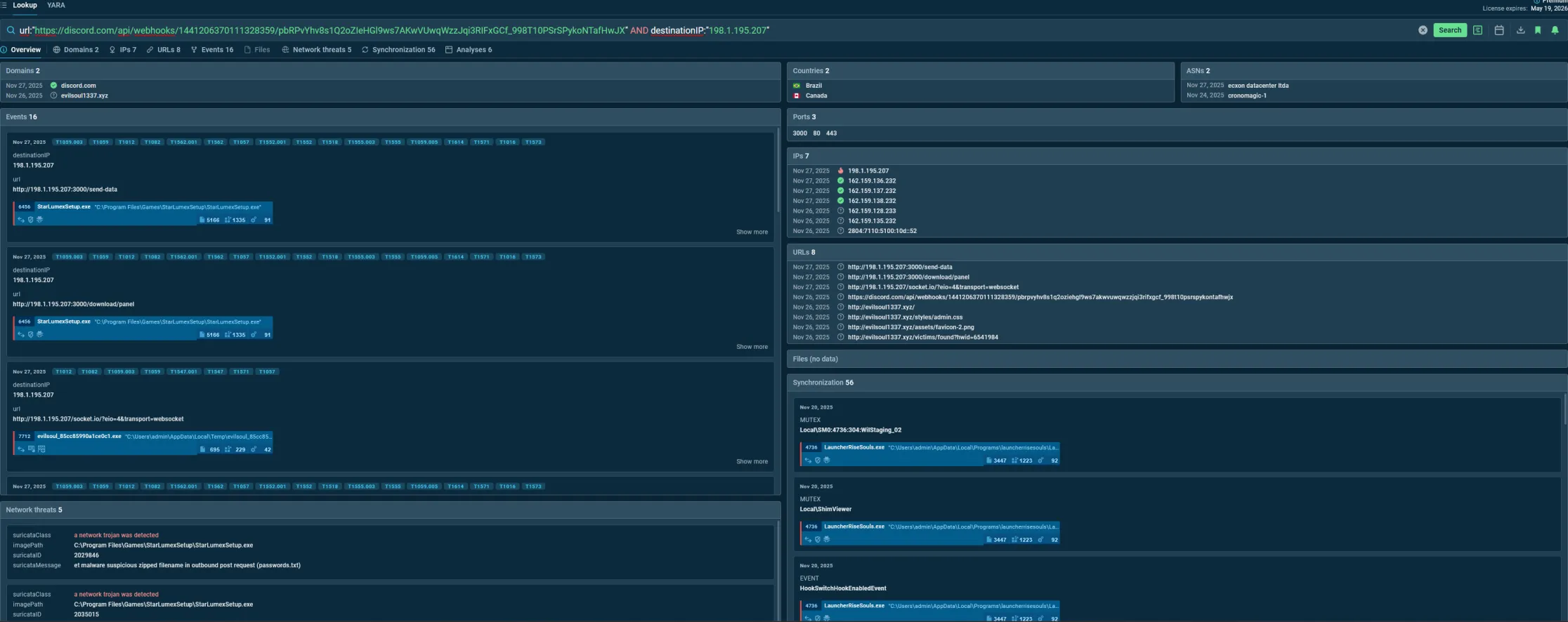1568x622 pixels.
Task: Go to the URLs 8 tab
Action: [x=164, y=50]
